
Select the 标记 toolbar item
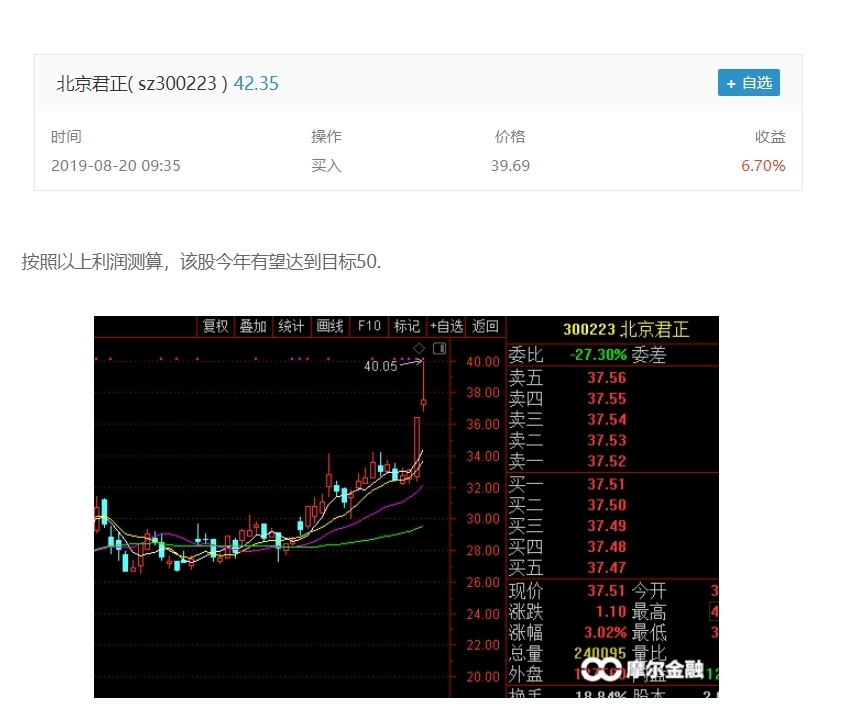click(x=407, y=326)
